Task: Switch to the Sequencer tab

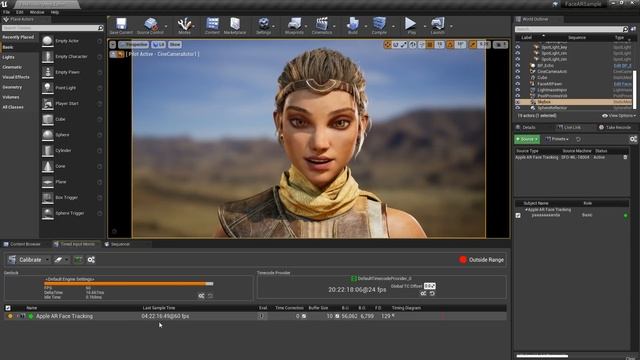Action: tap(117, 244)
